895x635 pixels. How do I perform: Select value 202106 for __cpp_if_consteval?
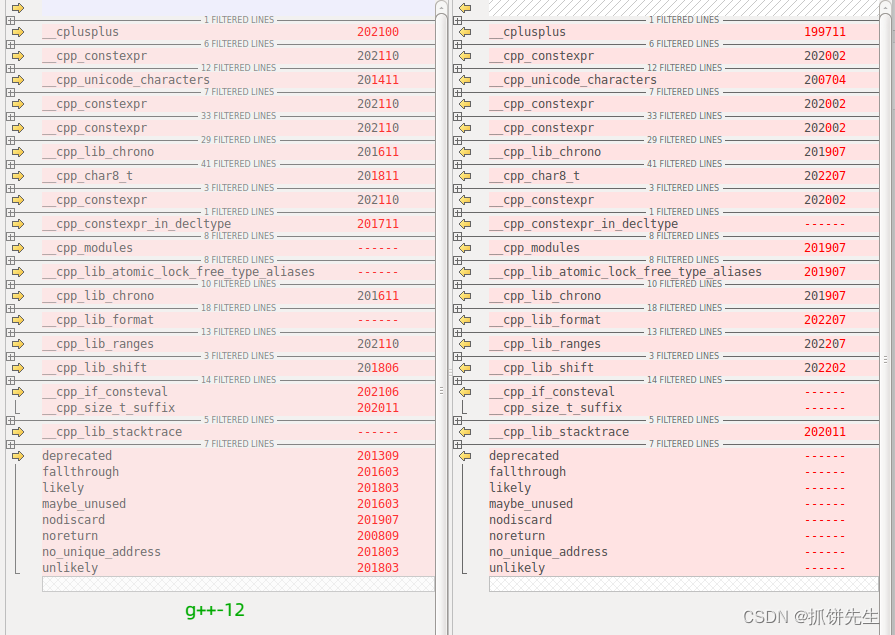tap(378, 392)
